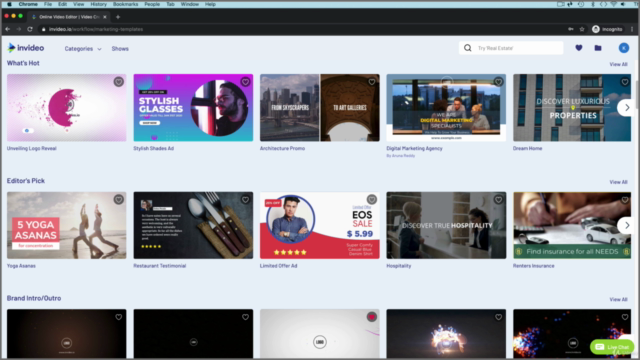Image resolution: width=640 pixels, height=360 pixels.
Task: Open the Digital Marketing Agency thumbnail
Action: (446, 108)
